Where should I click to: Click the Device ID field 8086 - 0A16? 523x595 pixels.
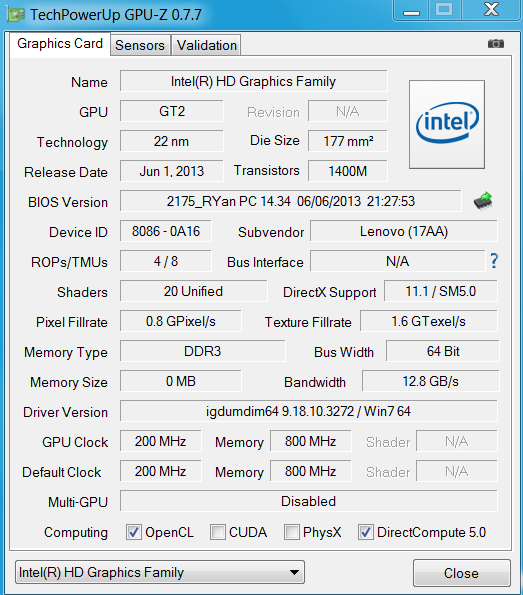(166, 231)
